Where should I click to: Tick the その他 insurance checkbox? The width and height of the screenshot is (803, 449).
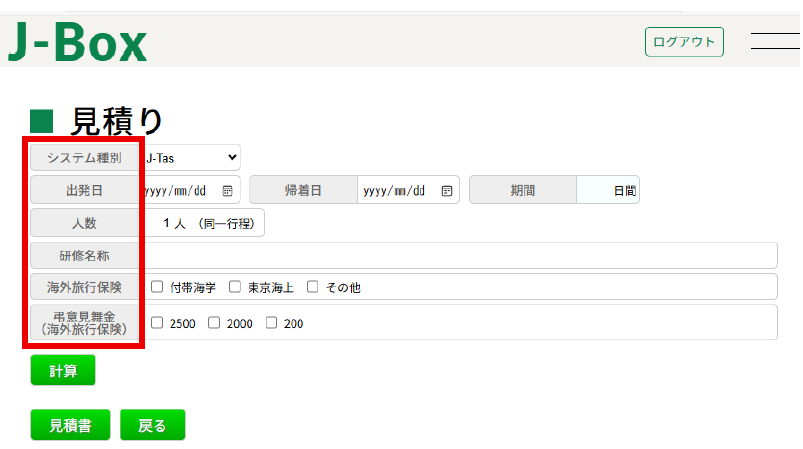tap(312, 287)
